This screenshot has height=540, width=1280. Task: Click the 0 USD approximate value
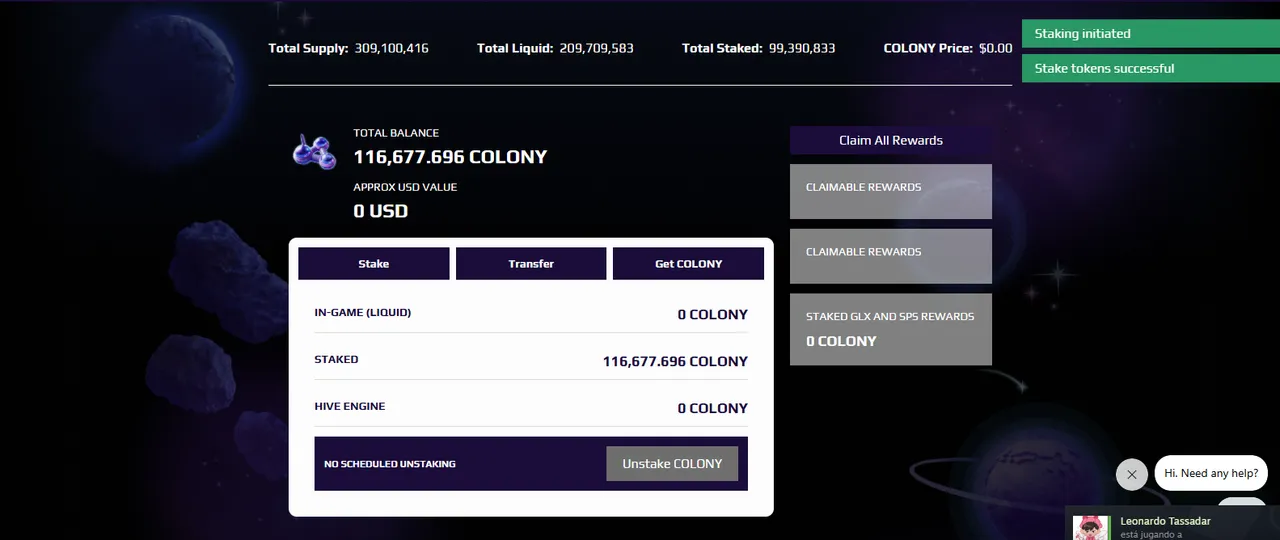tap(381, 211)
